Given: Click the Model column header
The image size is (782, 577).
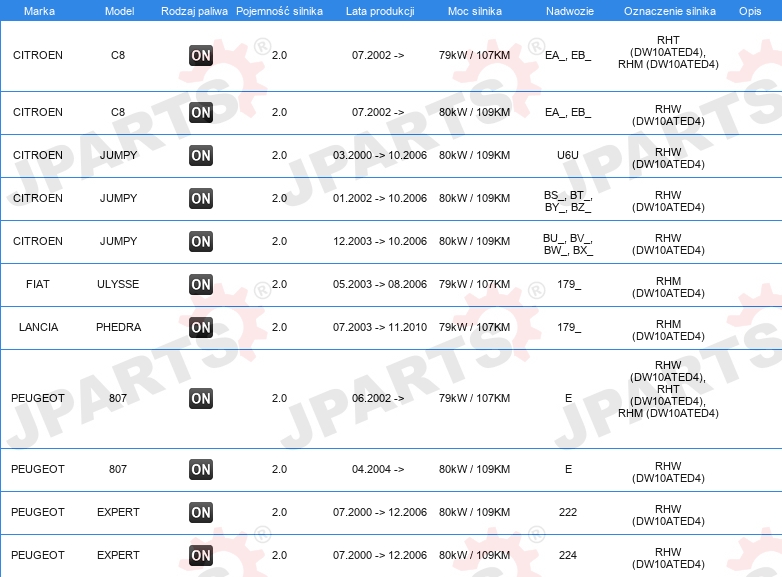Looking at the screenshot, I should pyautogui.click(x=119, y=11).
